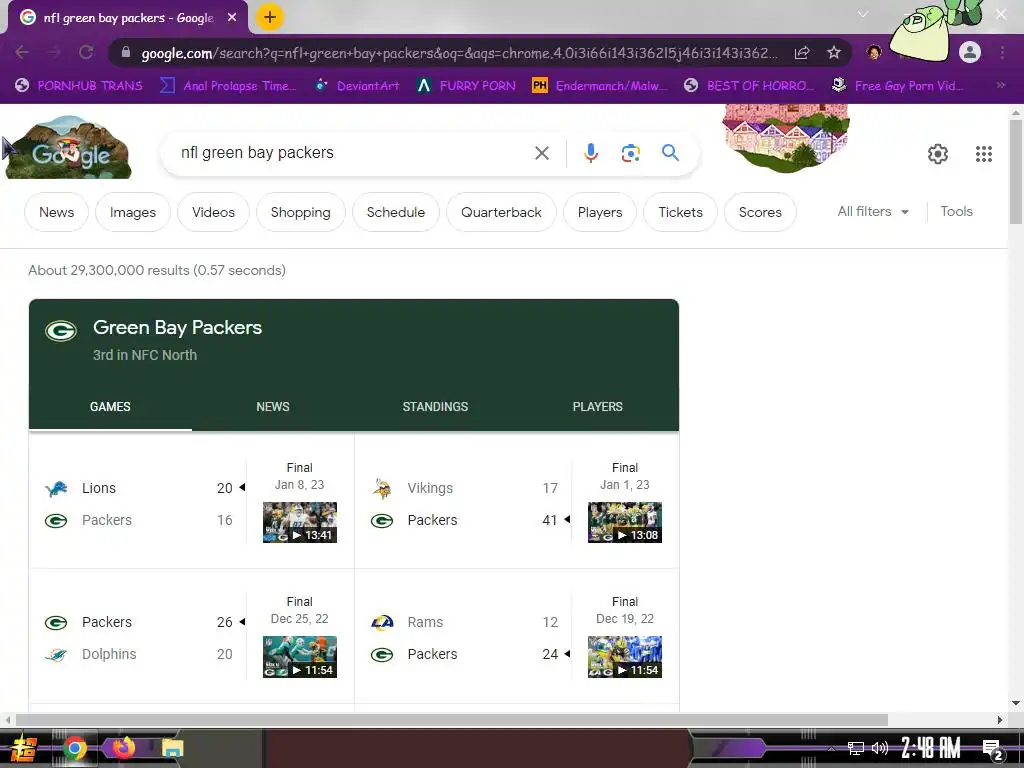The image size is (1024, 768).
Task: Open Google quick settings gear
Action: [x=938, y=153]
